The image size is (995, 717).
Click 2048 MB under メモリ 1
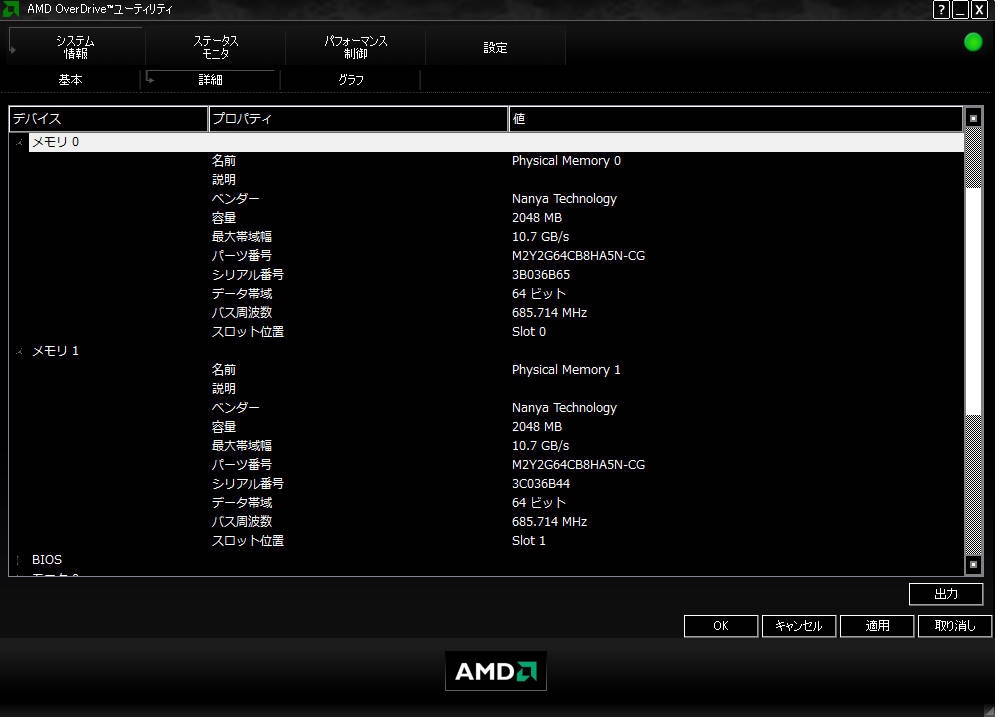537,426
